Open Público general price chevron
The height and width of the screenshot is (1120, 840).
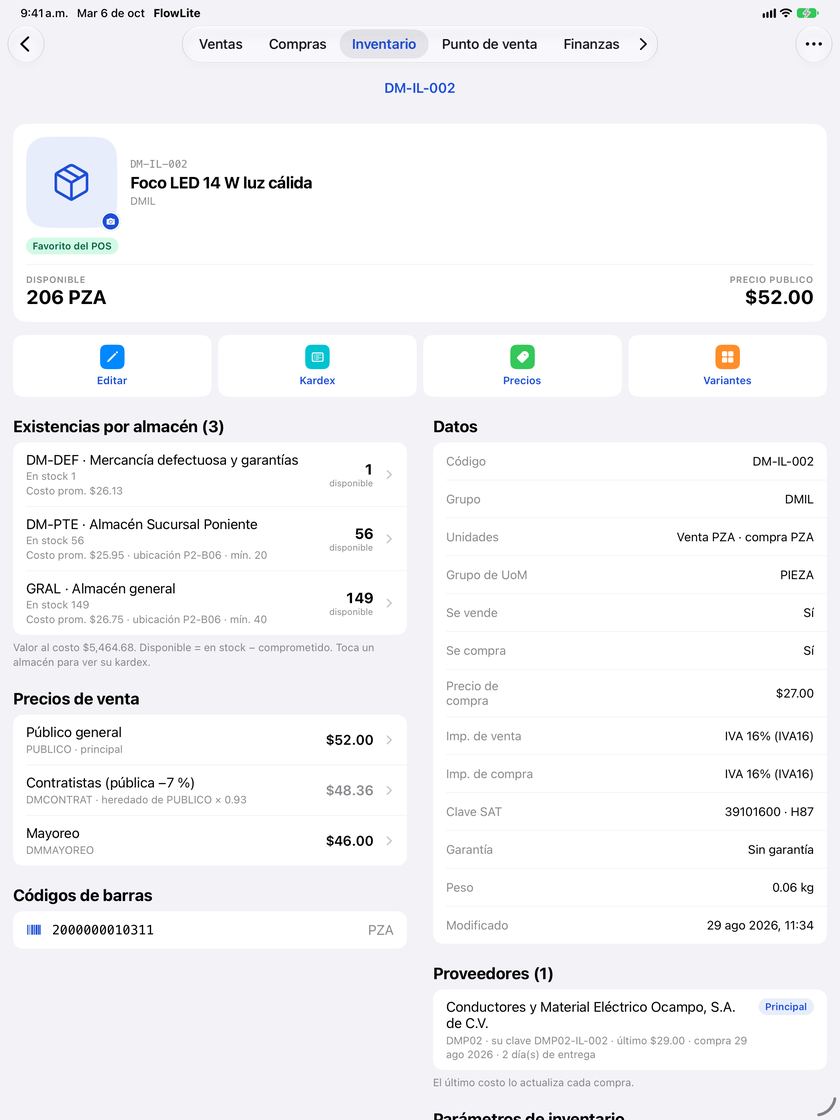(x=389, y=740)
